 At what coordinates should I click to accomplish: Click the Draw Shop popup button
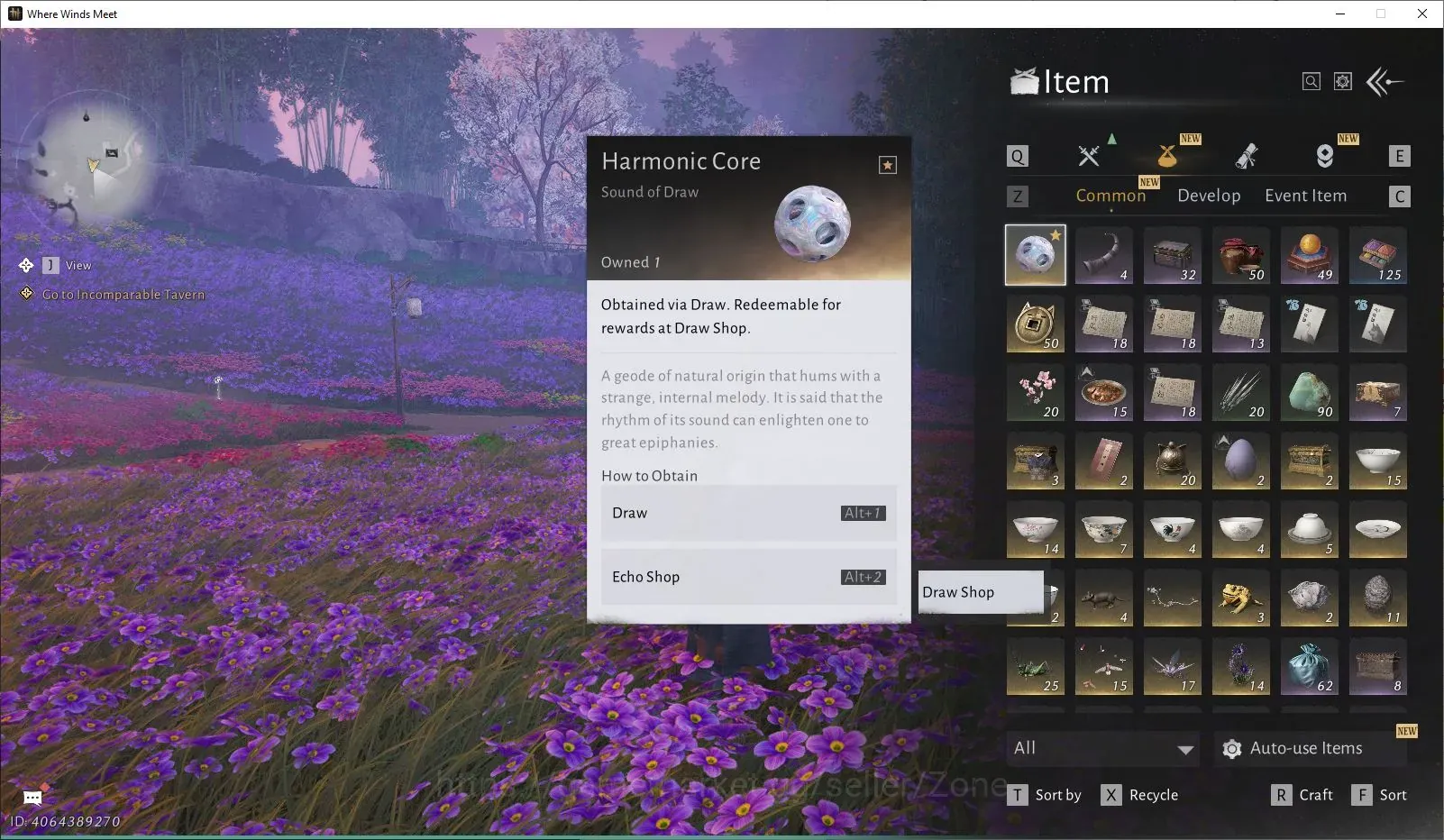[x=981, y=592]
